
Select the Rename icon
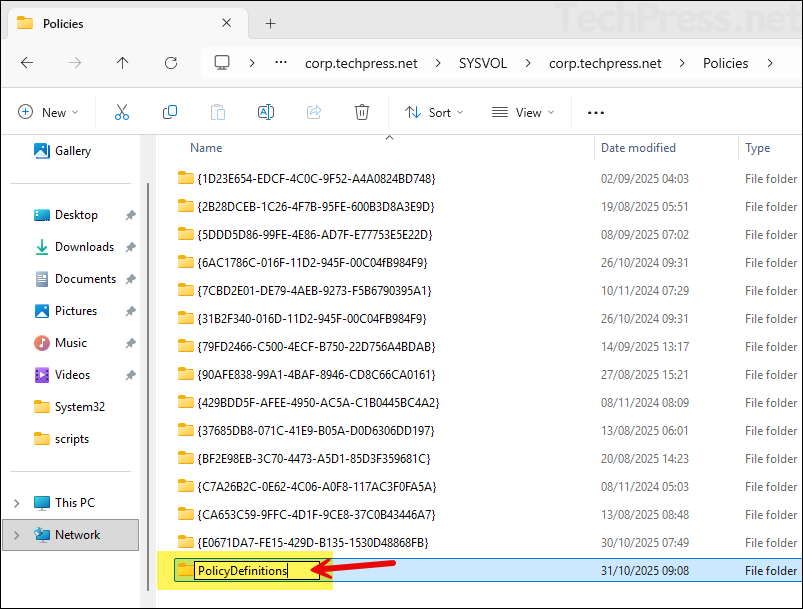click(x=266, y=112)
